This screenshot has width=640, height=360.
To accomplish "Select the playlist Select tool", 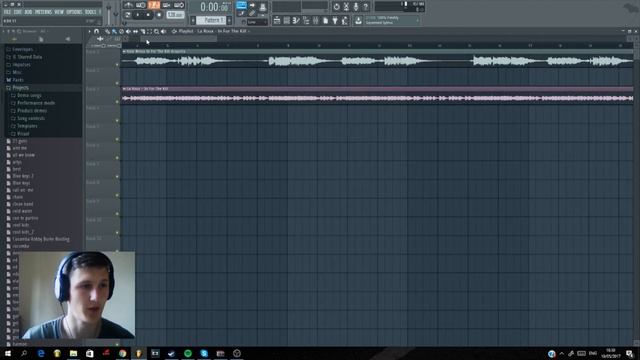I will tap(149, 31).
